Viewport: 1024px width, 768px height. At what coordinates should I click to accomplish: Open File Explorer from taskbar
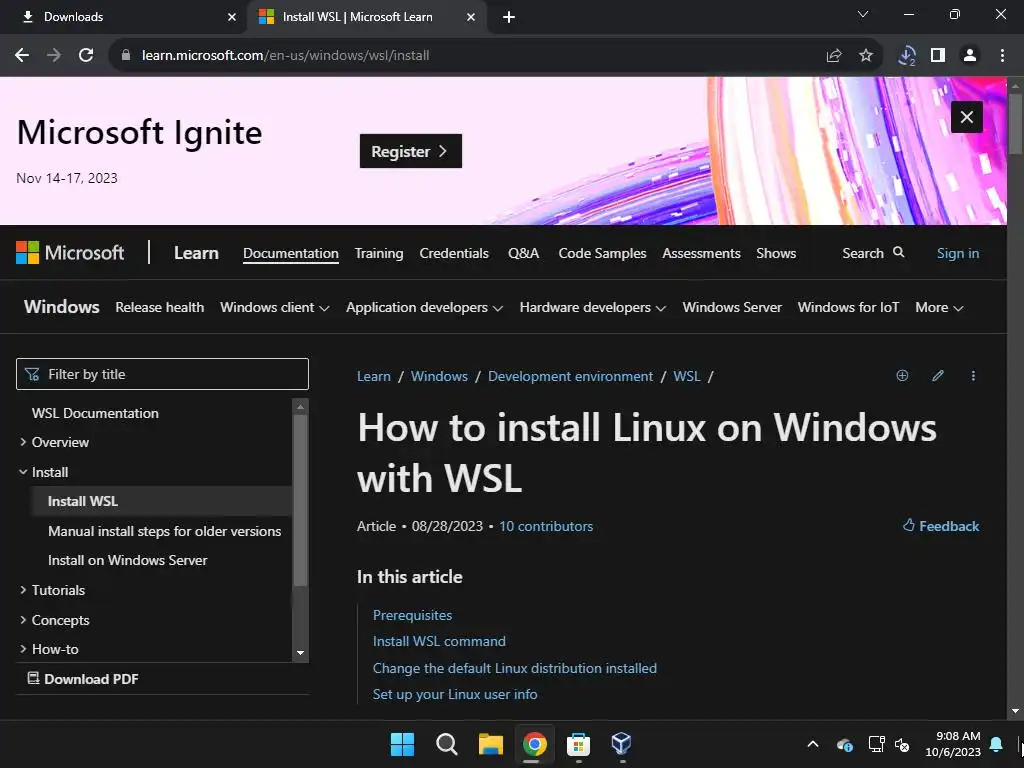[490, 744]
